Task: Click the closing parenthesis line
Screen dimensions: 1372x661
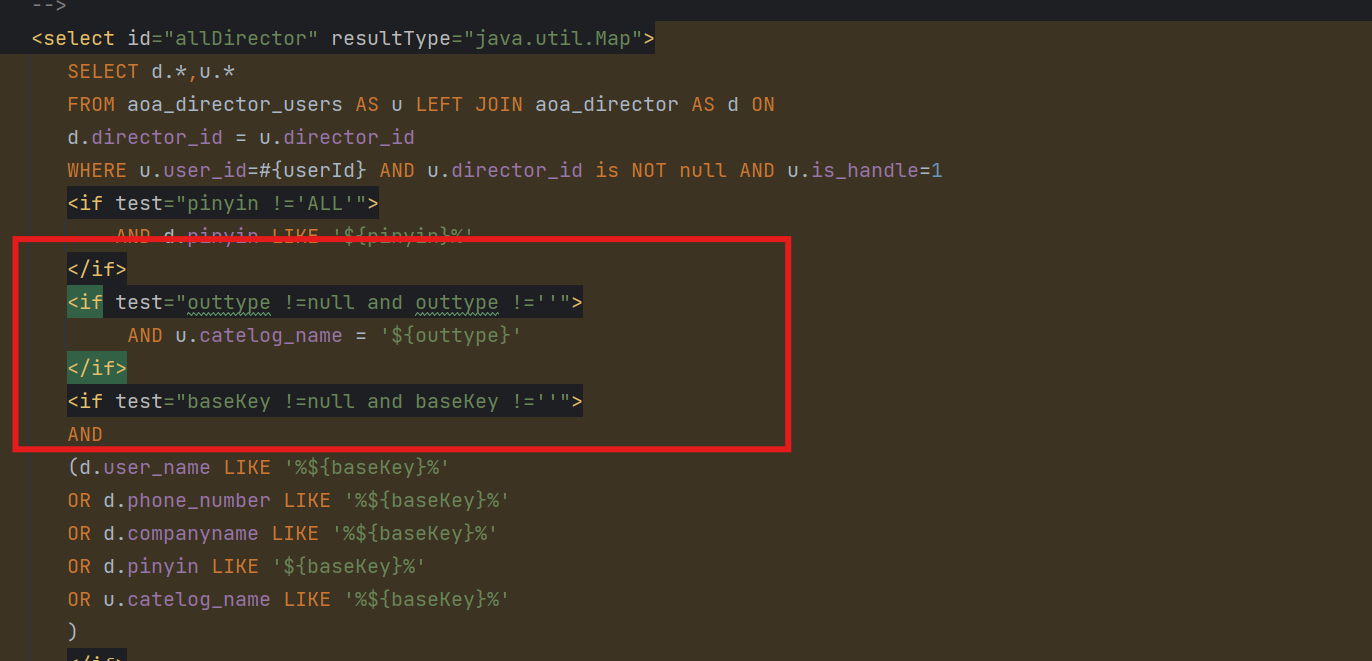Action: coord(72,633)
